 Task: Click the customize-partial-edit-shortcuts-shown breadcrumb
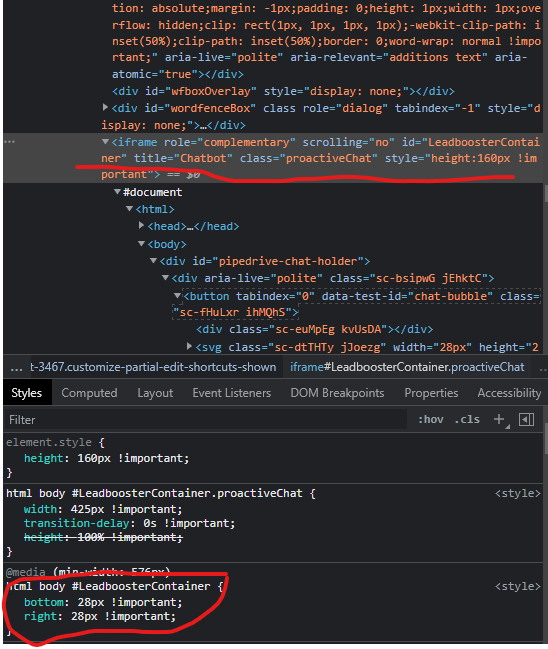click(154, 367)
